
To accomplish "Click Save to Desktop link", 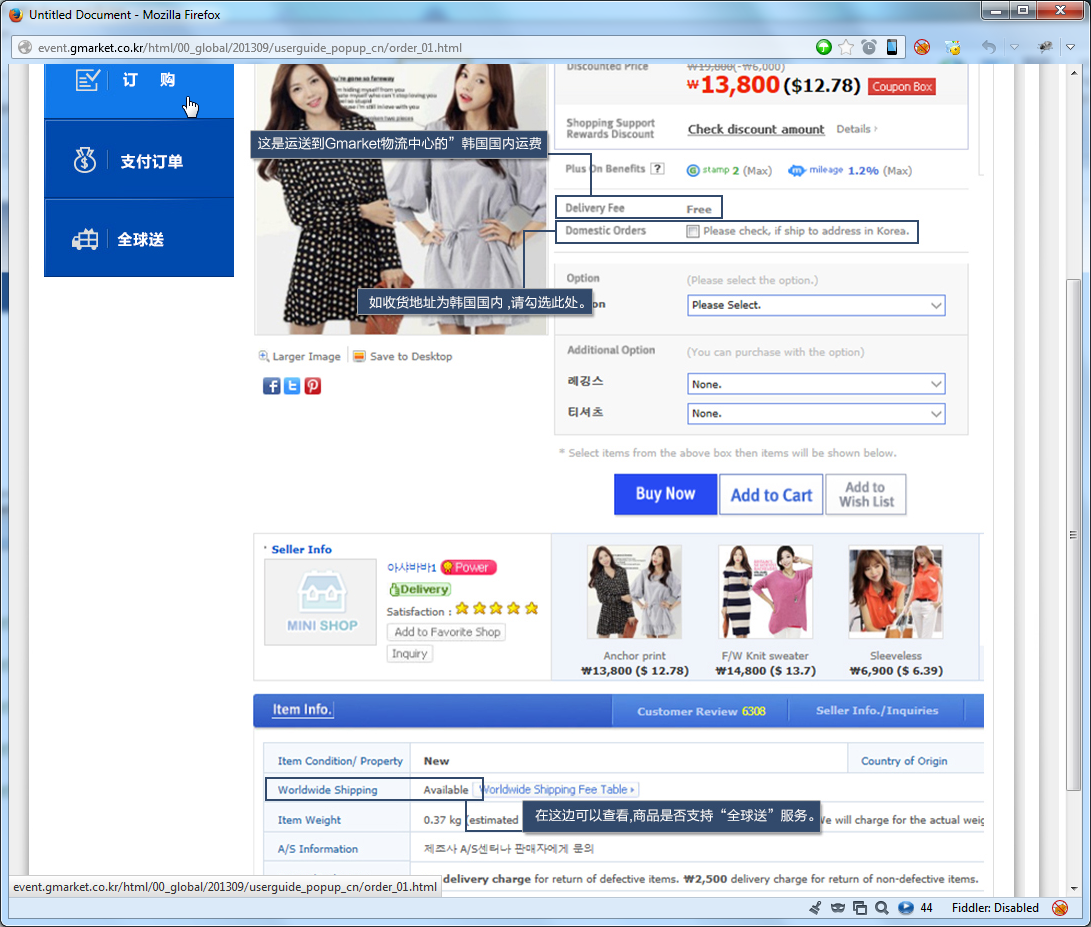I will [403, 356].
